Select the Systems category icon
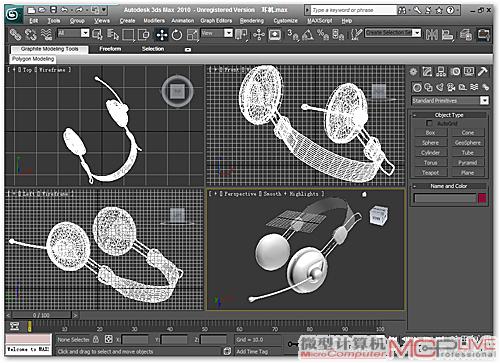 (486, 87)
